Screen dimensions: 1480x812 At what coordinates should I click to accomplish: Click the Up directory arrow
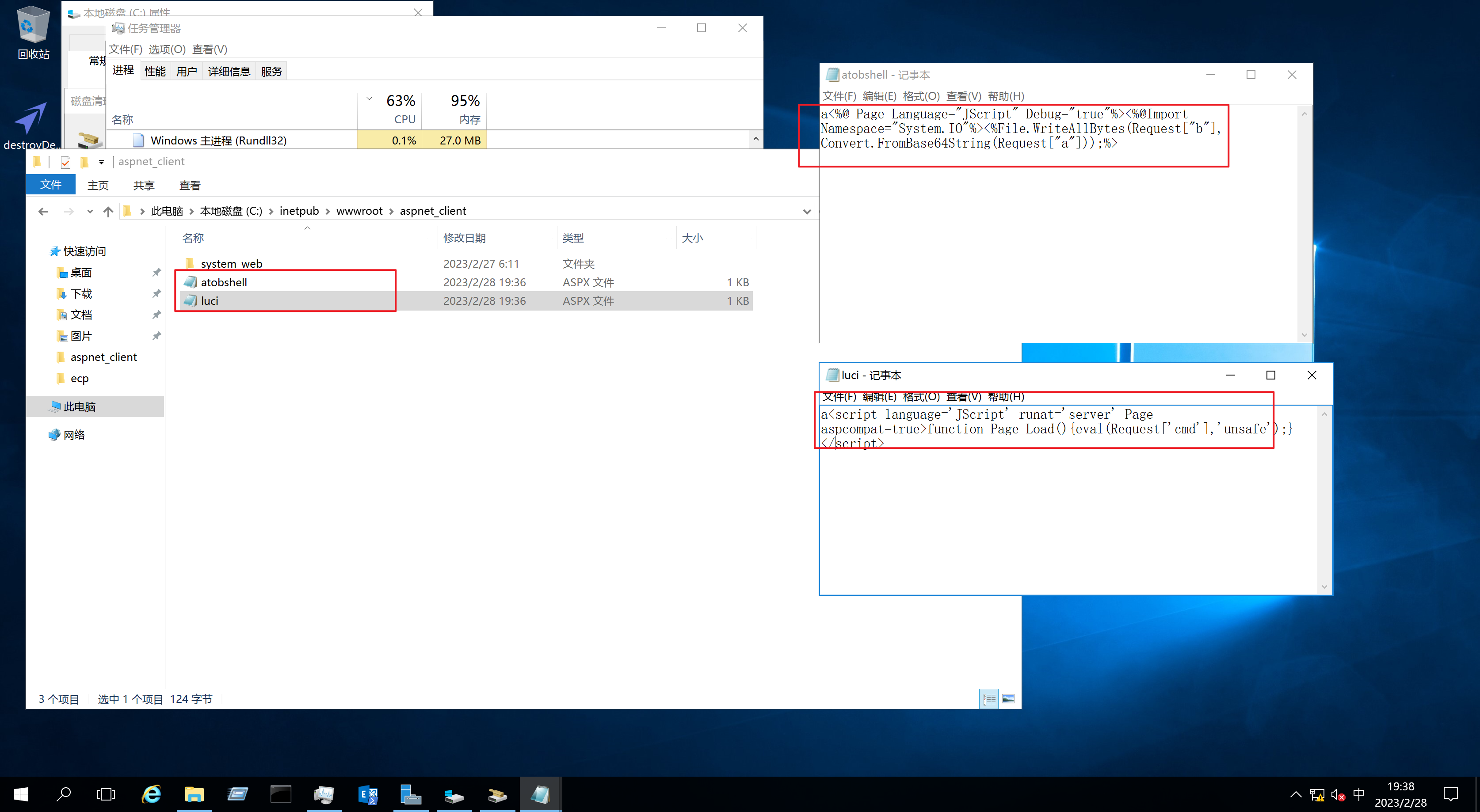click(108, 211)
